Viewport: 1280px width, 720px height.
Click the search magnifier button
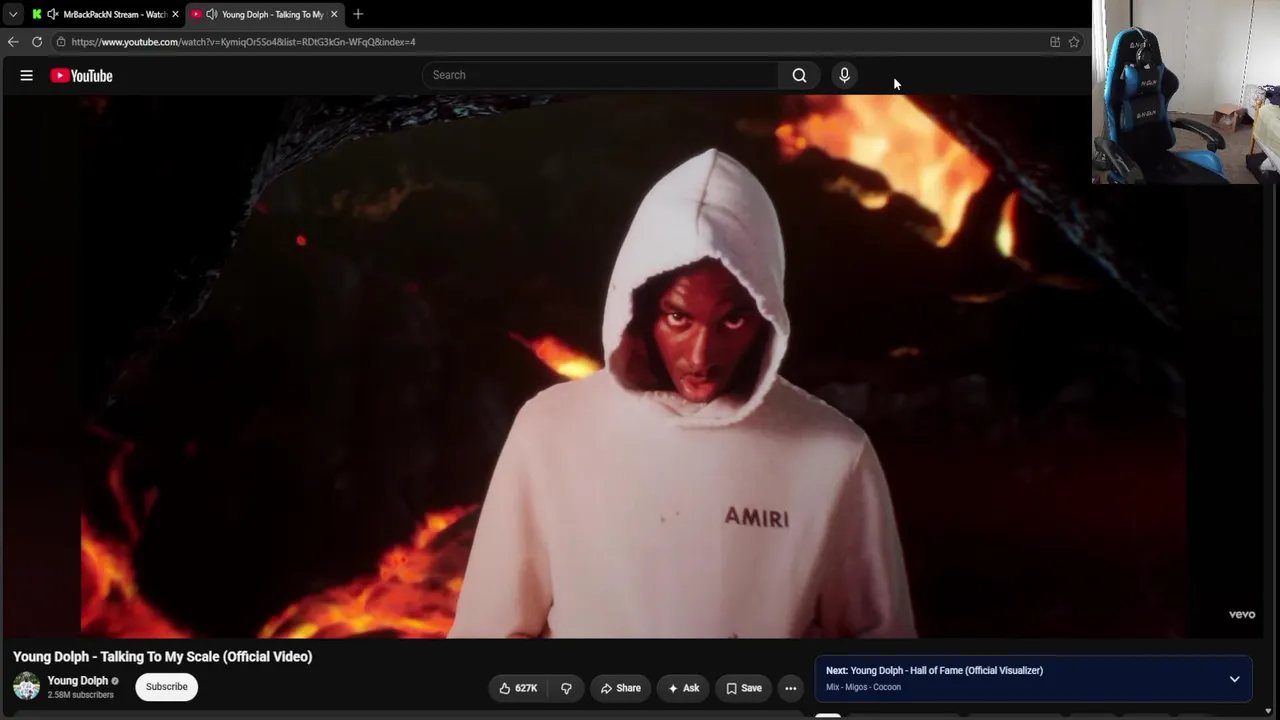click(799, 75)
